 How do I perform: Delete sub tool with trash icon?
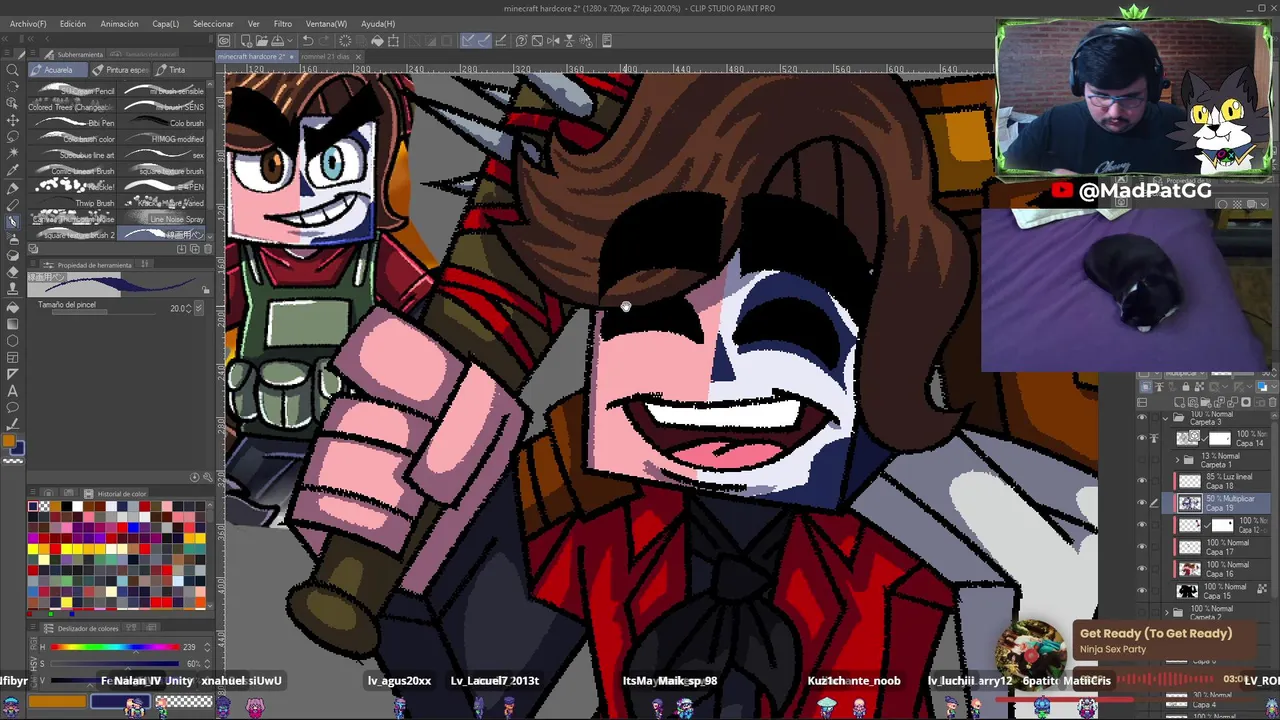(208, 249)
